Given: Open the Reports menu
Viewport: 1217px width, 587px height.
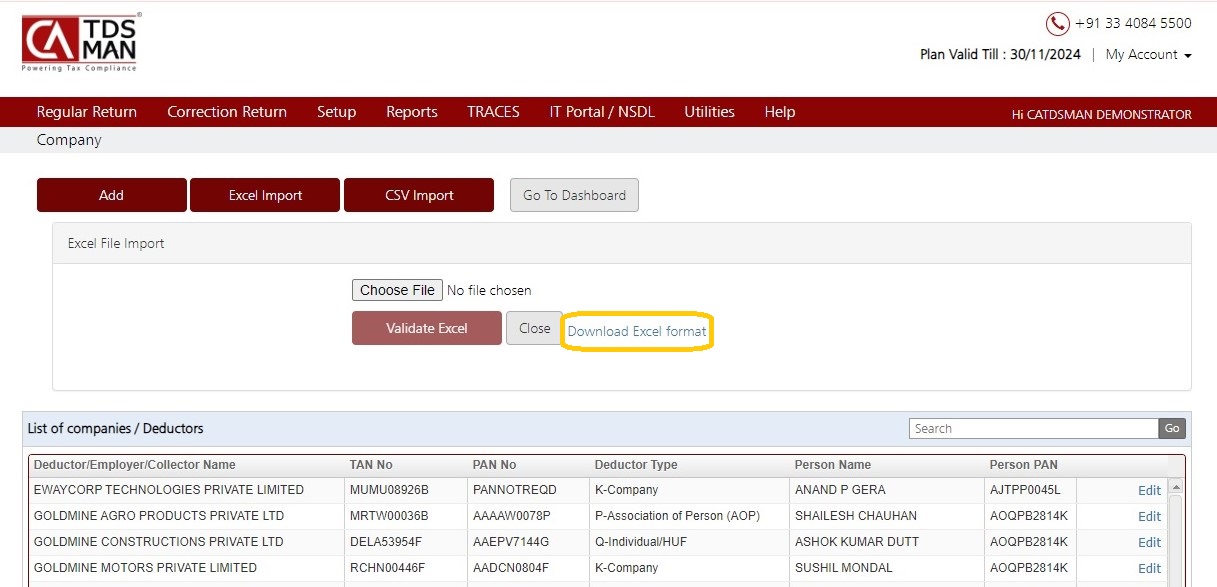Looking at the screenshot, I should point(412,112).
